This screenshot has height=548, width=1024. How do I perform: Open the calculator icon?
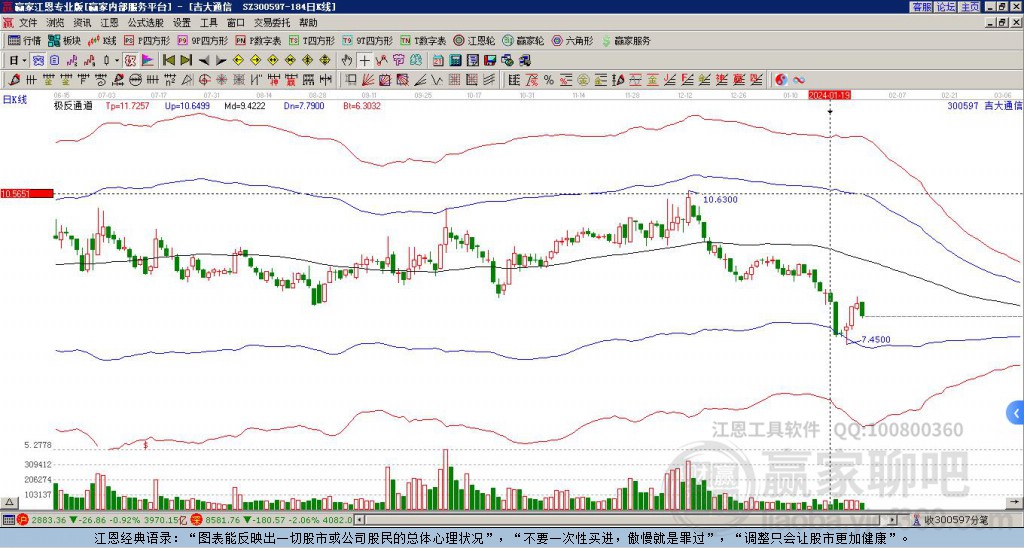pyautogui.click(x=455, y=61)
